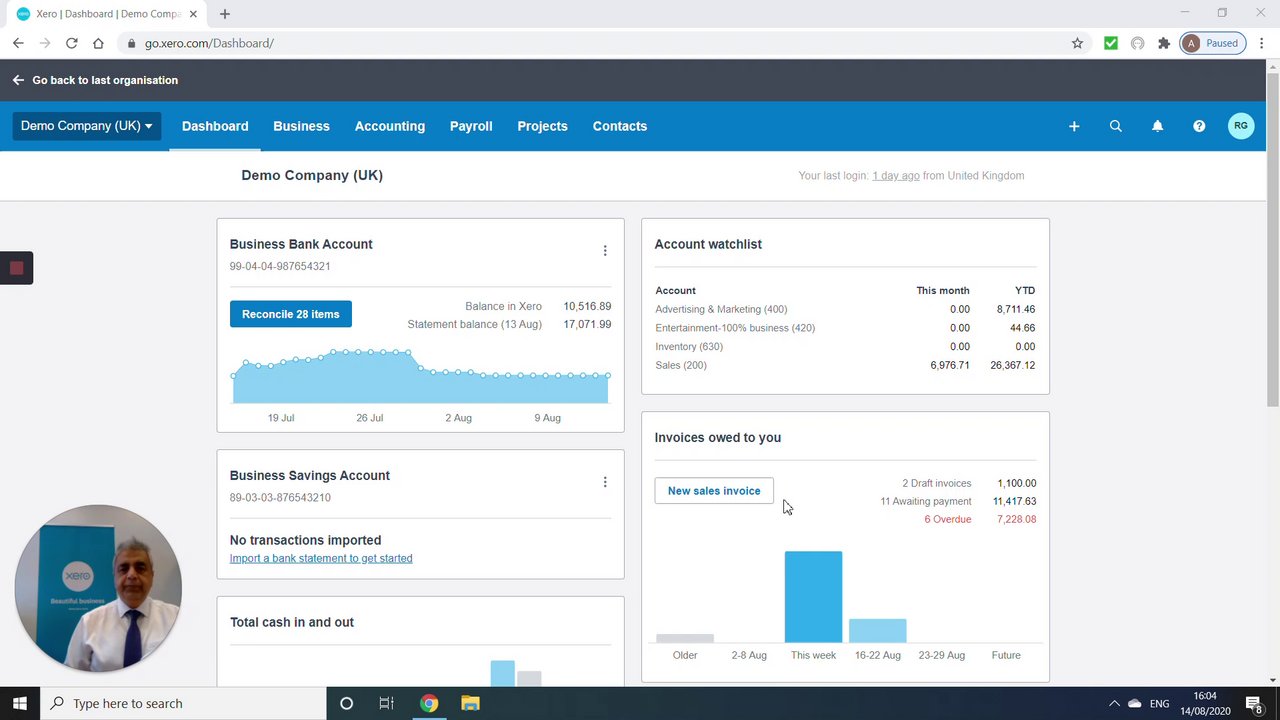Click the browser back arrow
The width and height of the screenshot is (1280, 720).
18,43
